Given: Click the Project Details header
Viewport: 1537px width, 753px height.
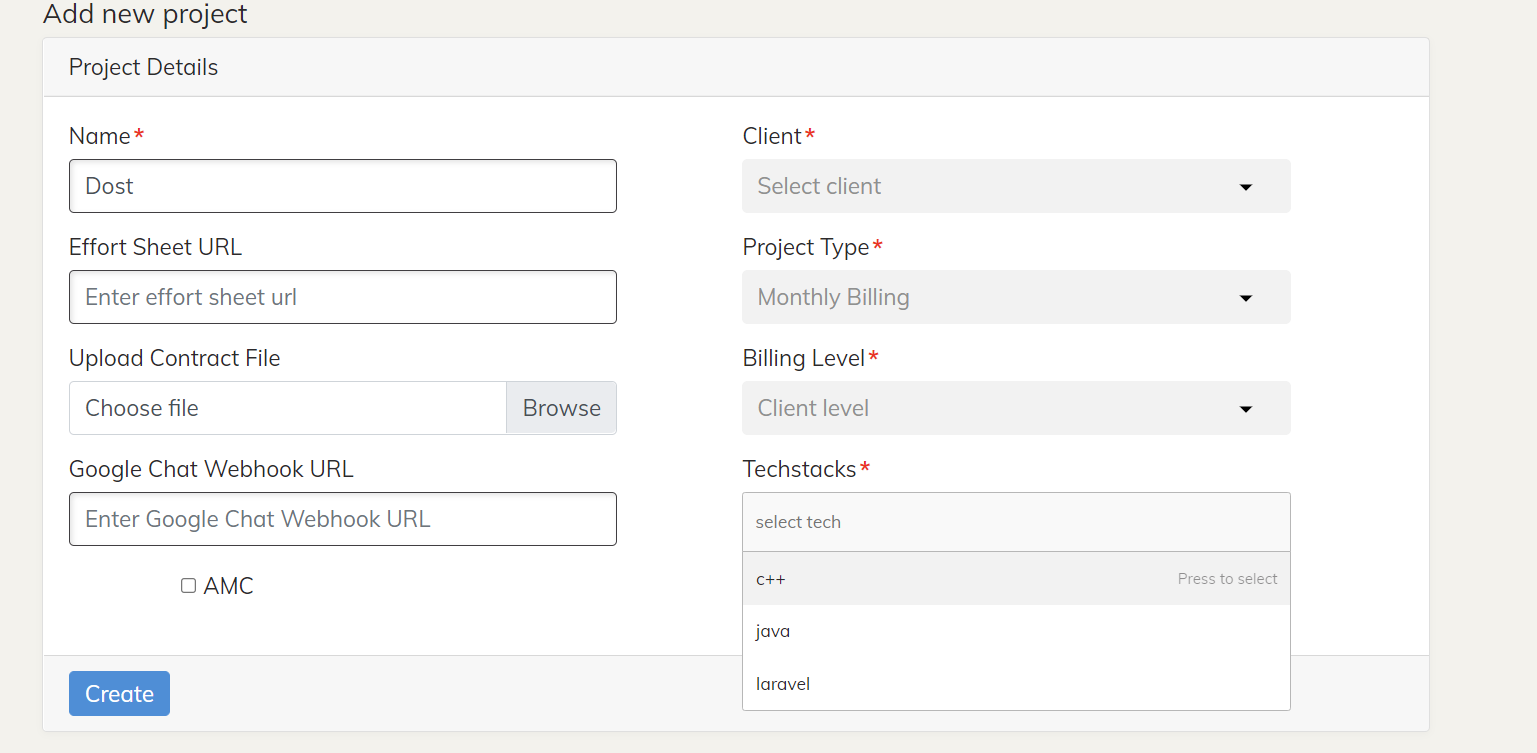Looking at the screenshot, I should 143,67.
